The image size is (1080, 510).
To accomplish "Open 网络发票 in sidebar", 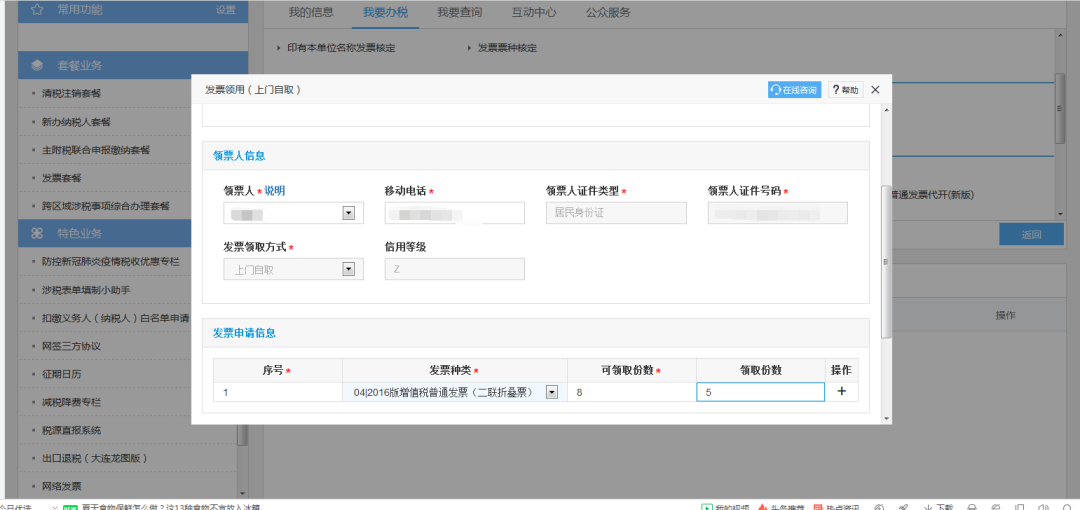I will (61, 486).
